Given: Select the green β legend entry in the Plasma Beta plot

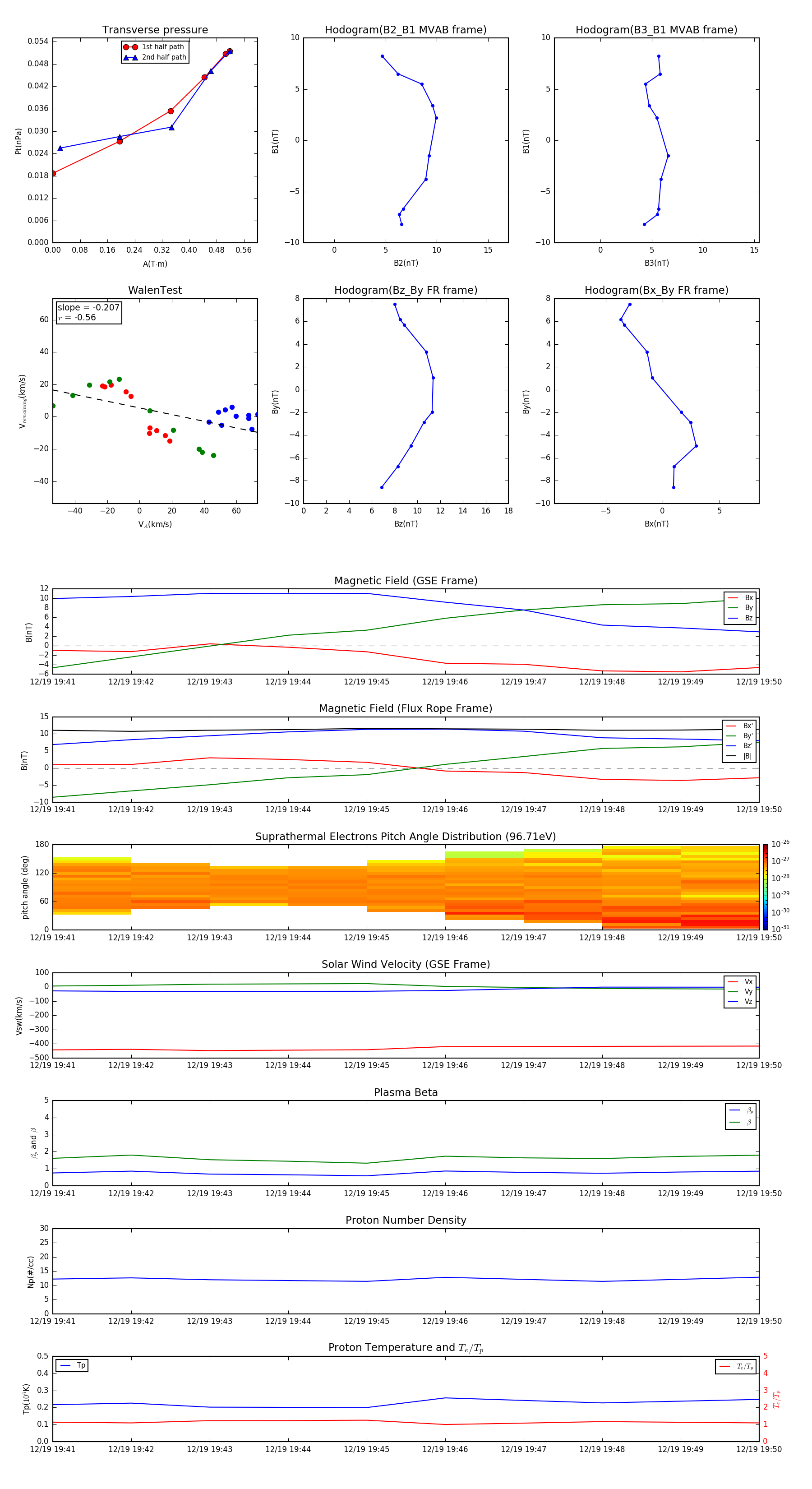Looking at the screenshot, I should coord(741,1122).
